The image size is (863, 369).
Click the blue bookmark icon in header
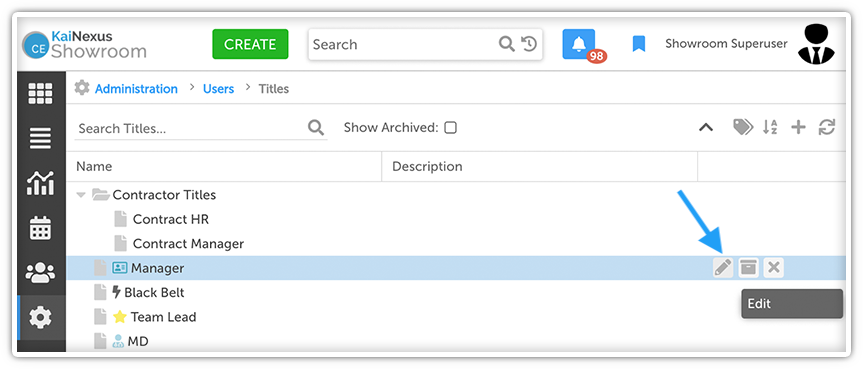coord(638,44)
